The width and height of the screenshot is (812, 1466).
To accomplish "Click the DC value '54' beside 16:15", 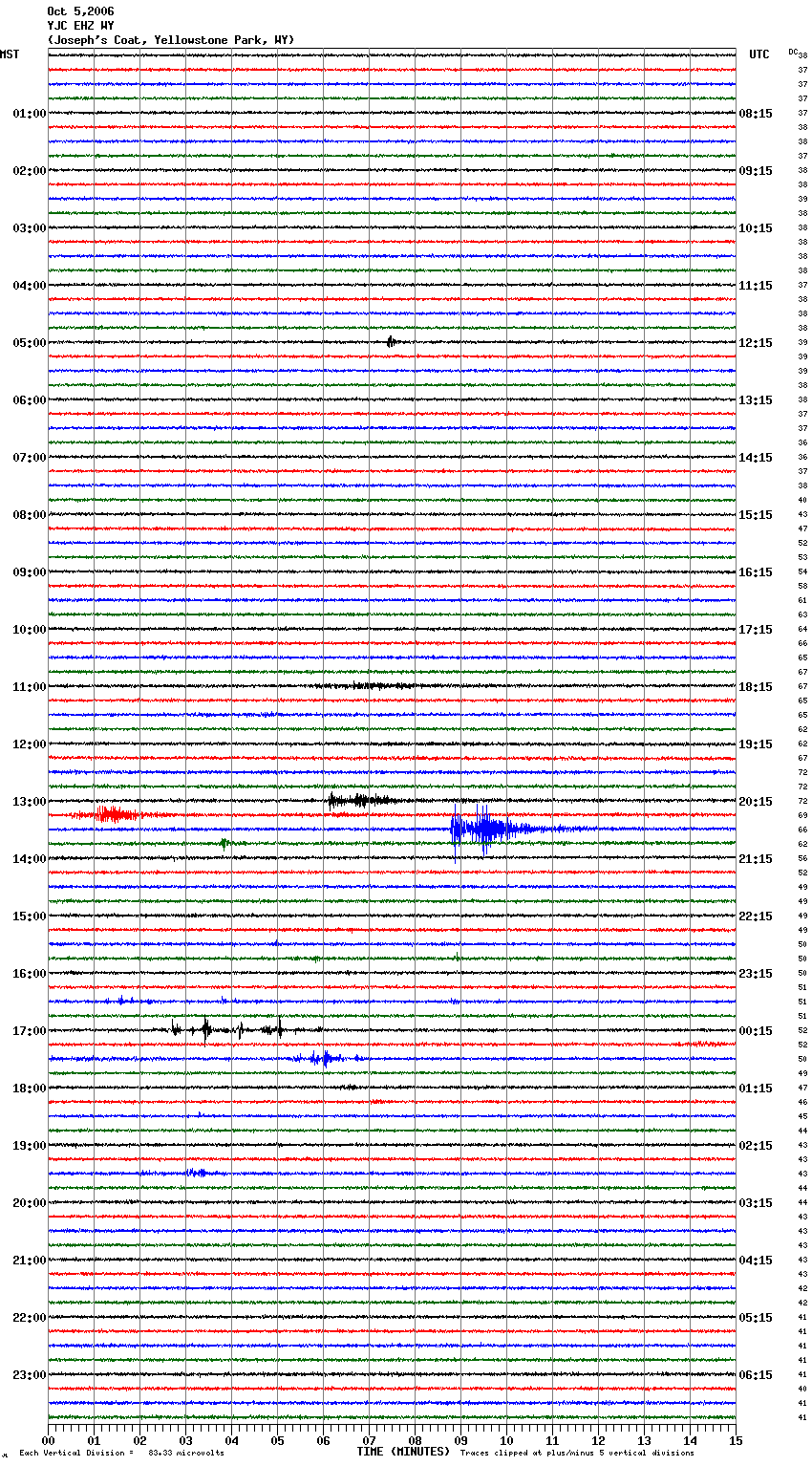I will click(x=802, y=572).
